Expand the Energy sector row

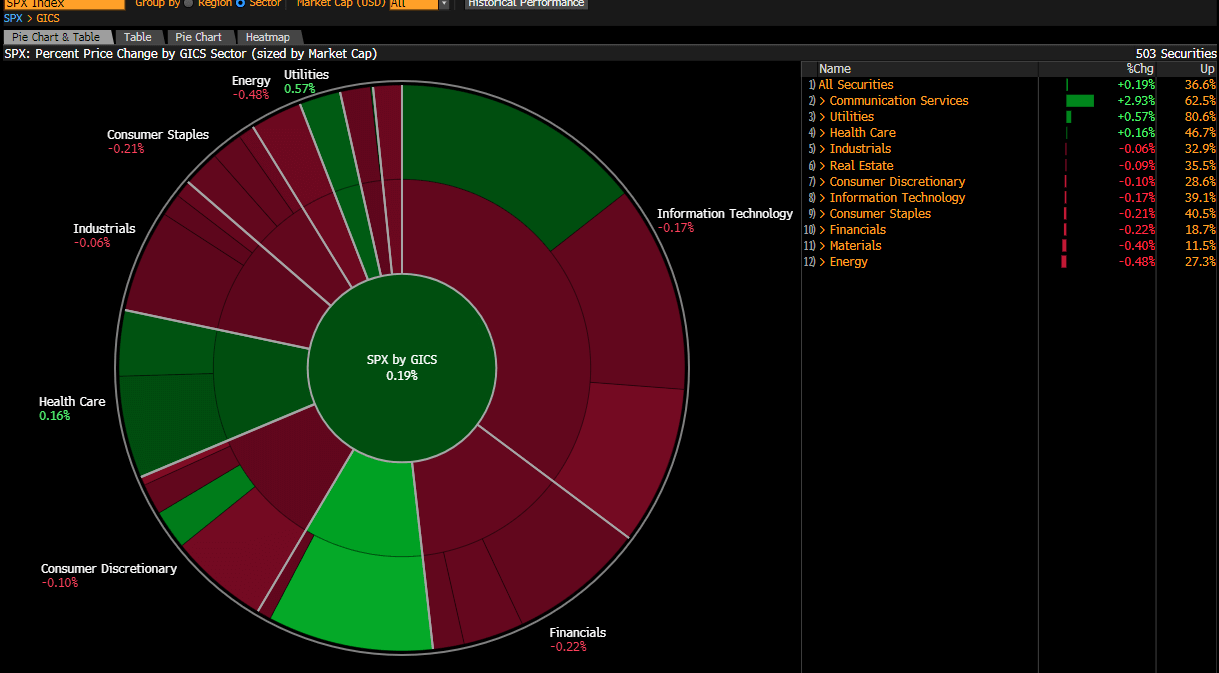(820, 261)
